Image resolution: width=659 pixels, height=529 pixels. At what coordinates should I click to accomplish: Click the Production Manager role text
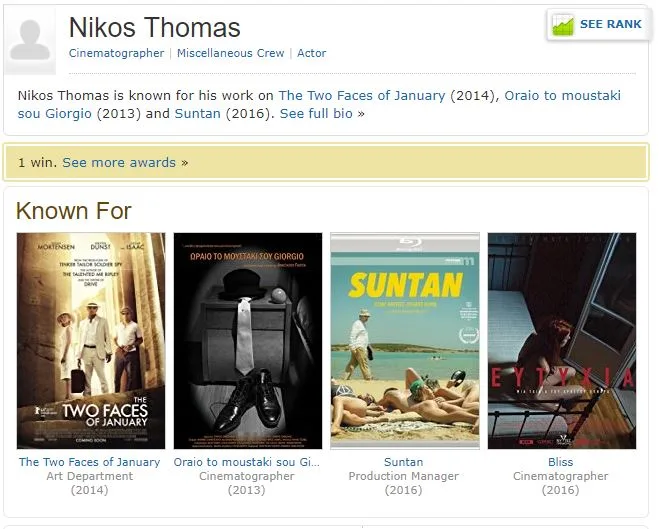[x=403, y=476]
